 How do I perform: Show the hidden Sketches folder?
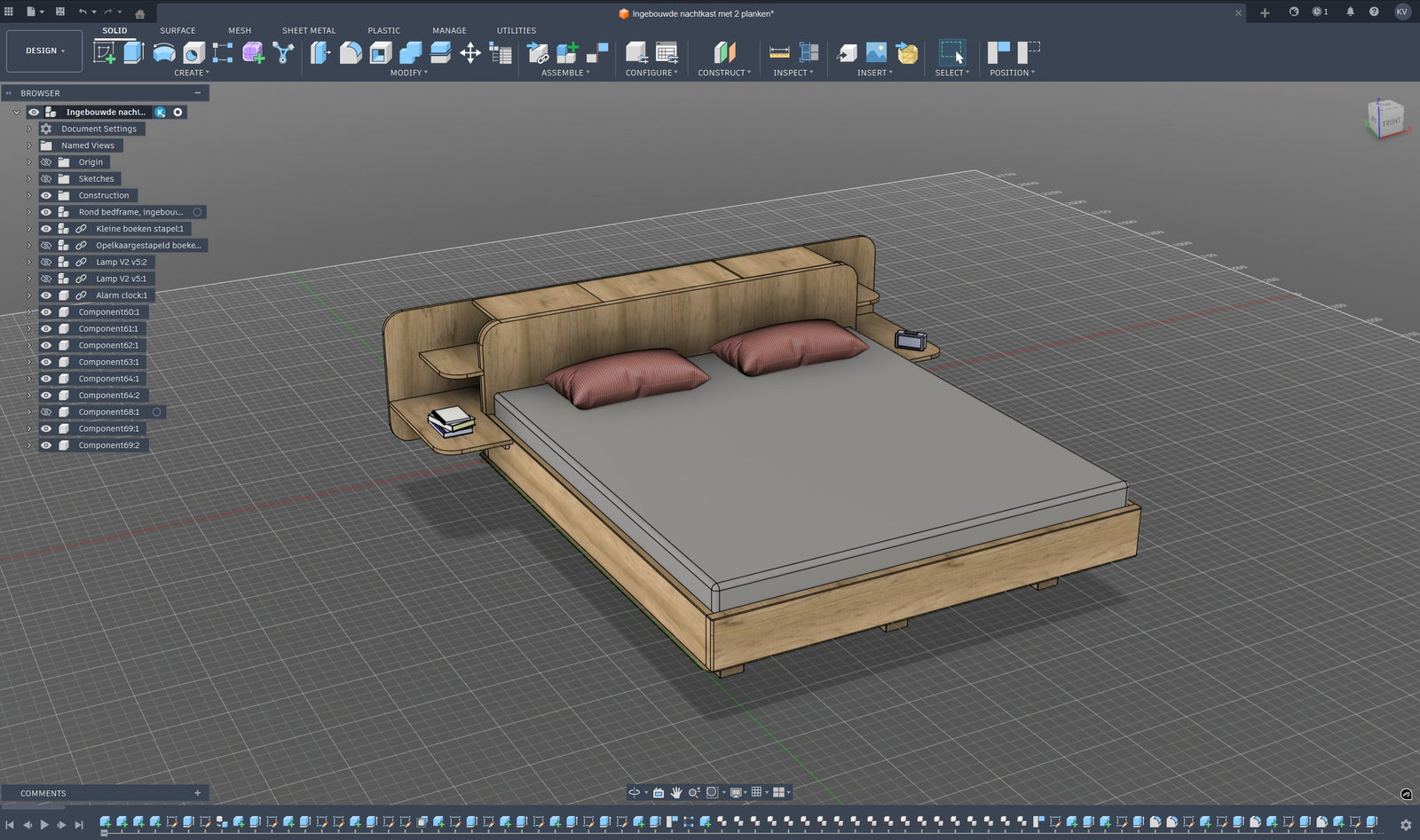[46, 179]
